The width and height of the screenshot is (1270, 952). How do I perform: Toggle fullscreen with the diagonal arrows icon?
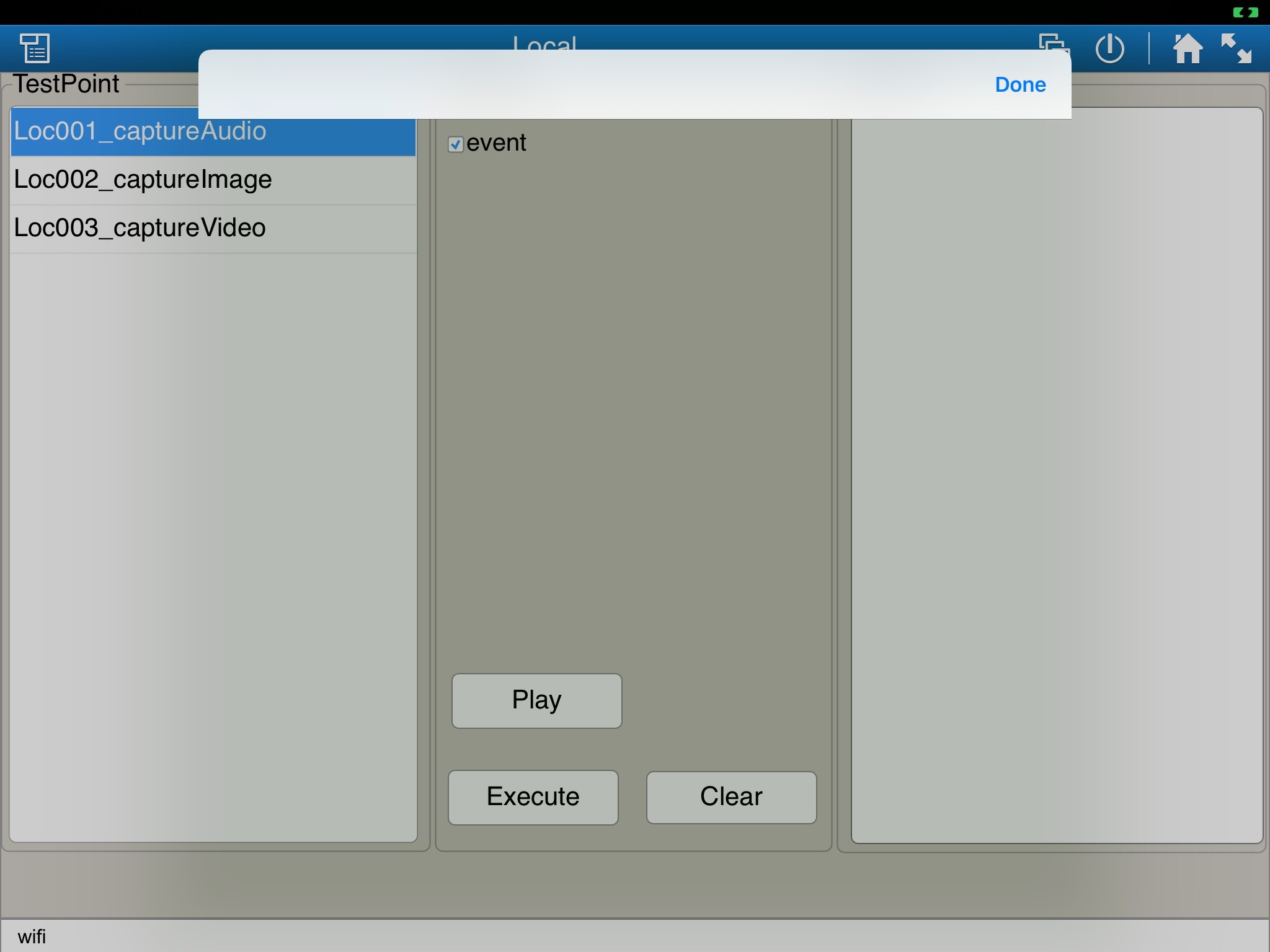1236,48
